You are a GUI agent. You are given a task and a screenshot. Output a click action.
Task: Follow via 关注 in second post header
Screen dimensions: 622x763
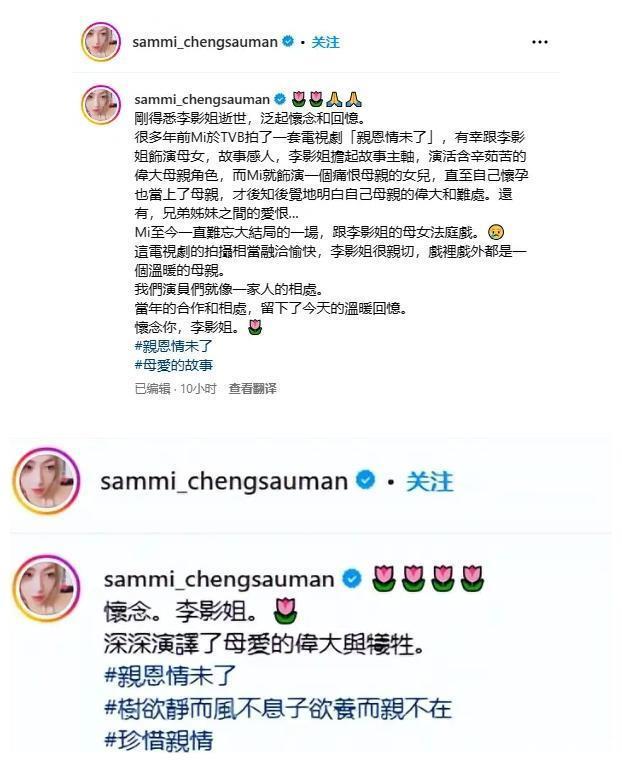pos(430,481)
